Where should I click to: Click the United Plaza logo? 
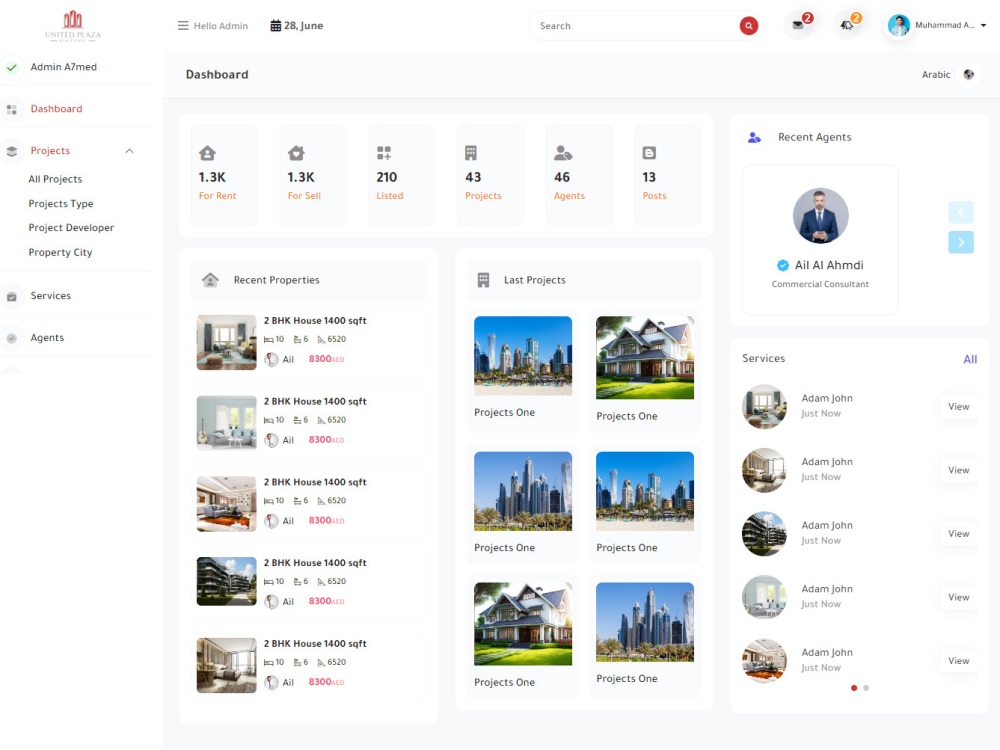point(73,26)
